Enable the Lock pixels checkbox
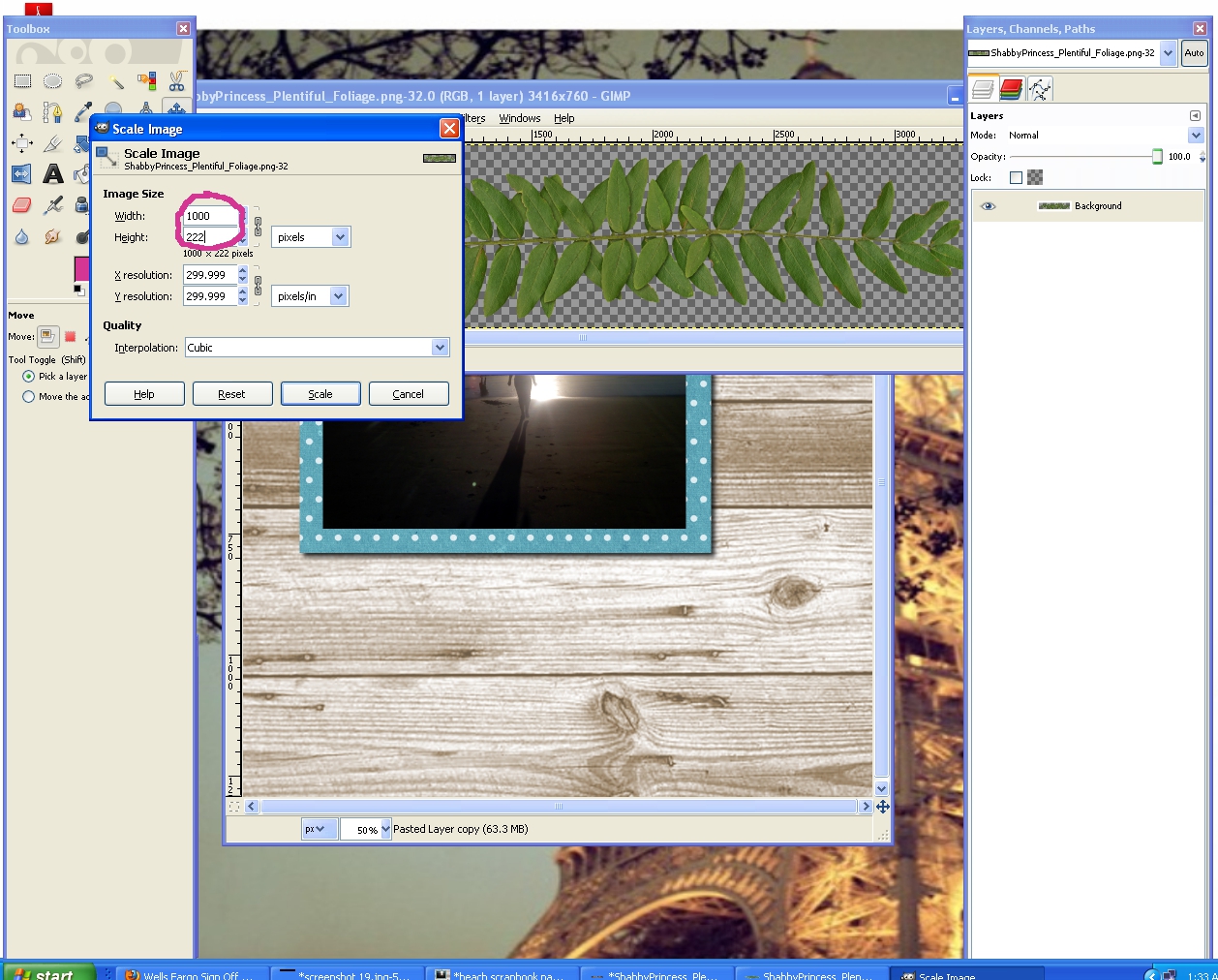1218x980 pixels. coord(1016,177)
